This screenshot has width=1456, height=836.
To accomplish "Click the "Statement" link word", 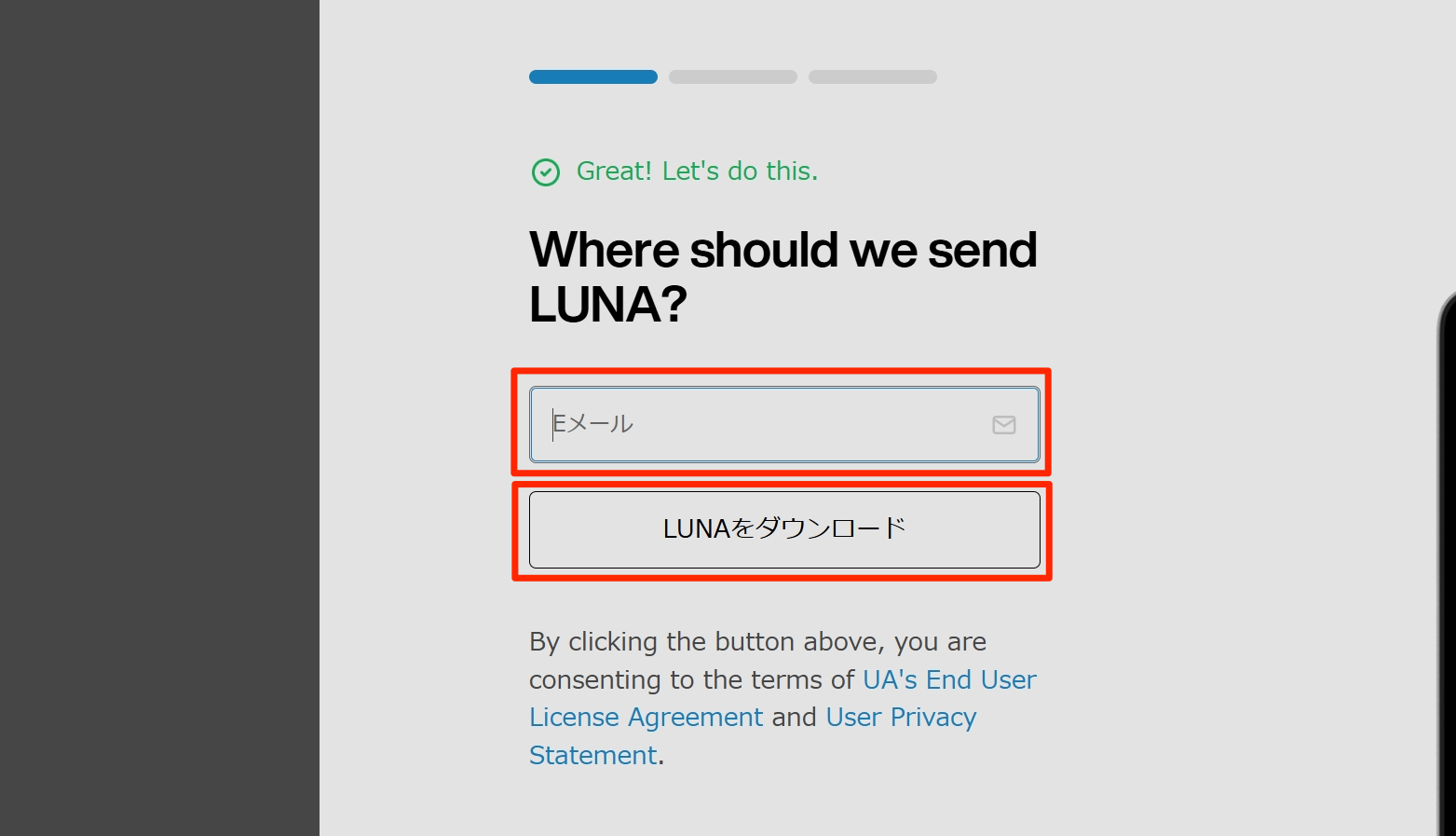I will click(x=593, y=755).
